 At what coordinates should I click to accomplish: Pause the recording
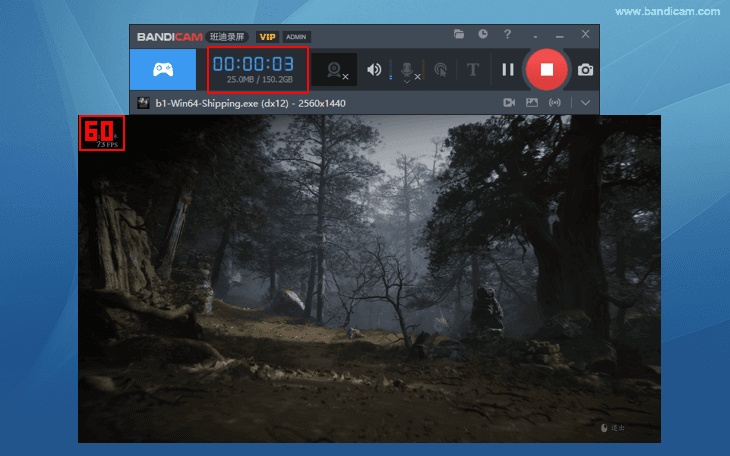point(508,70)
